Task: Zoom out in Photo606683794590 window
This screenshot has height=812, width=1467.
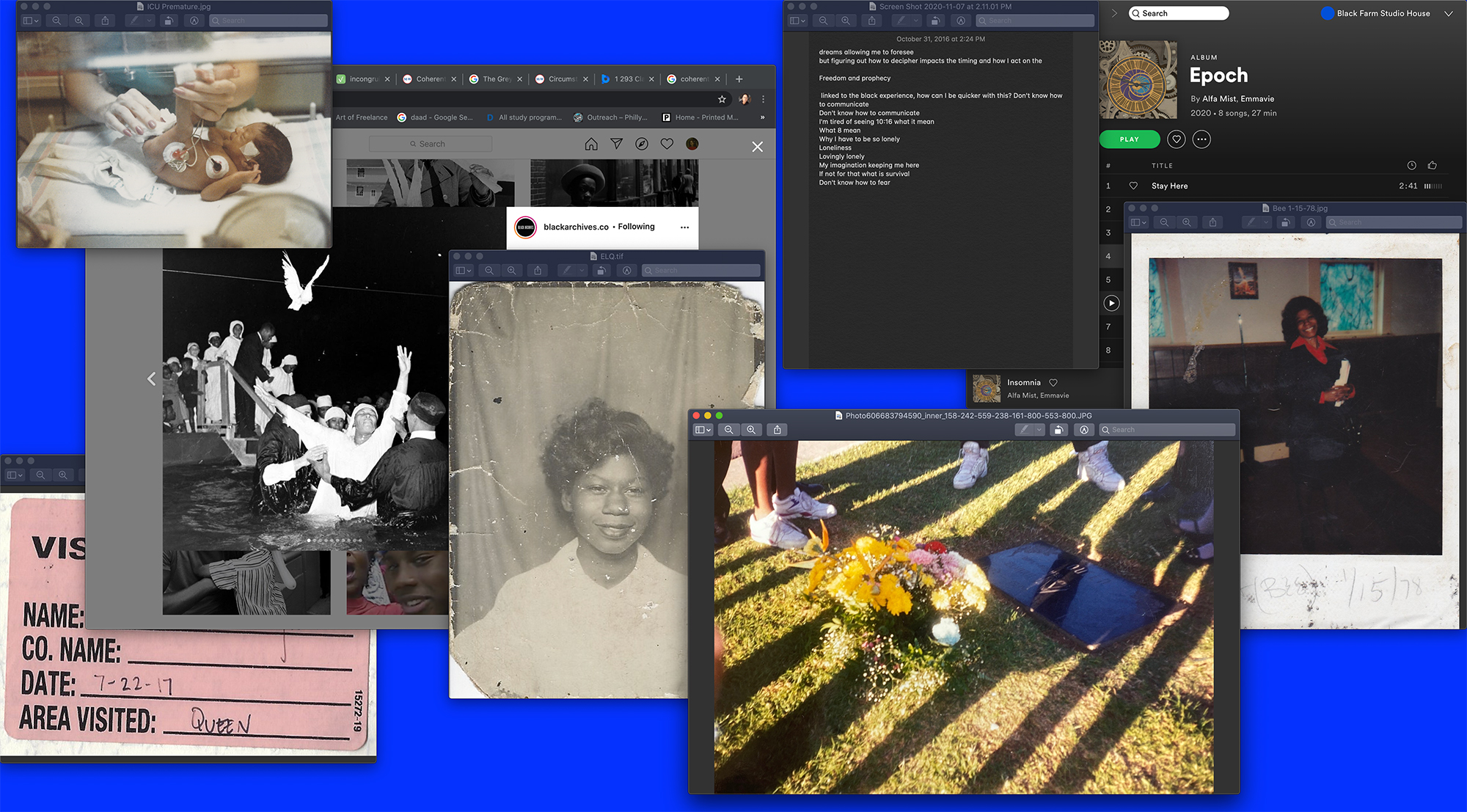Action: [728, 430]
